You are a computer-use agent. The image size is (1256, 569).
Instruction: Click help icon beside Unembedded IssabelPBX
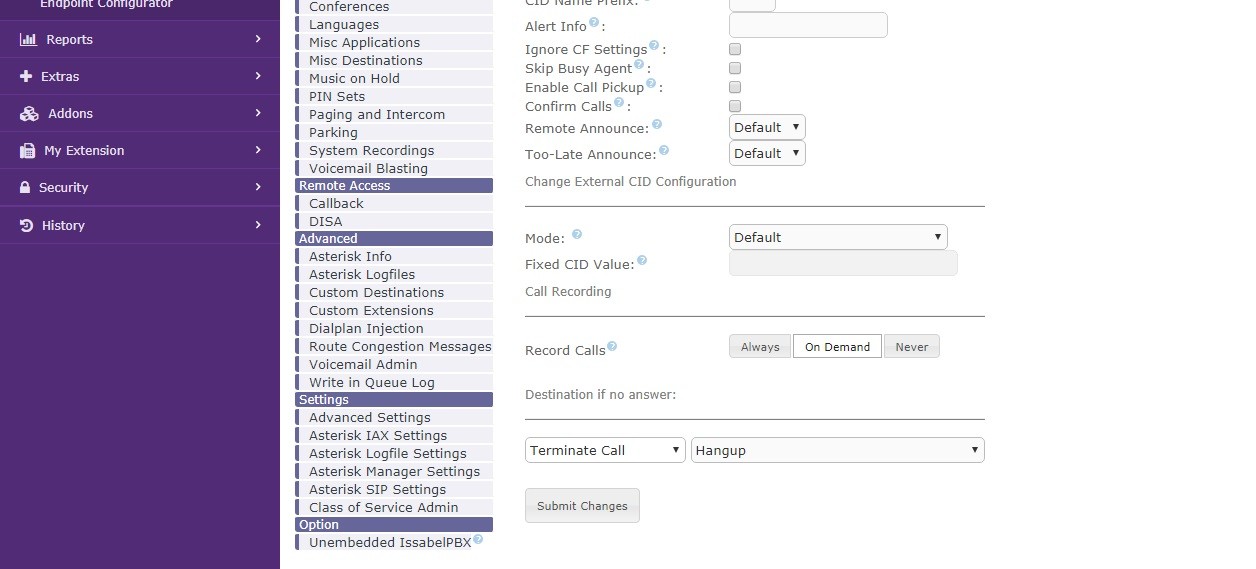(478, 540)
